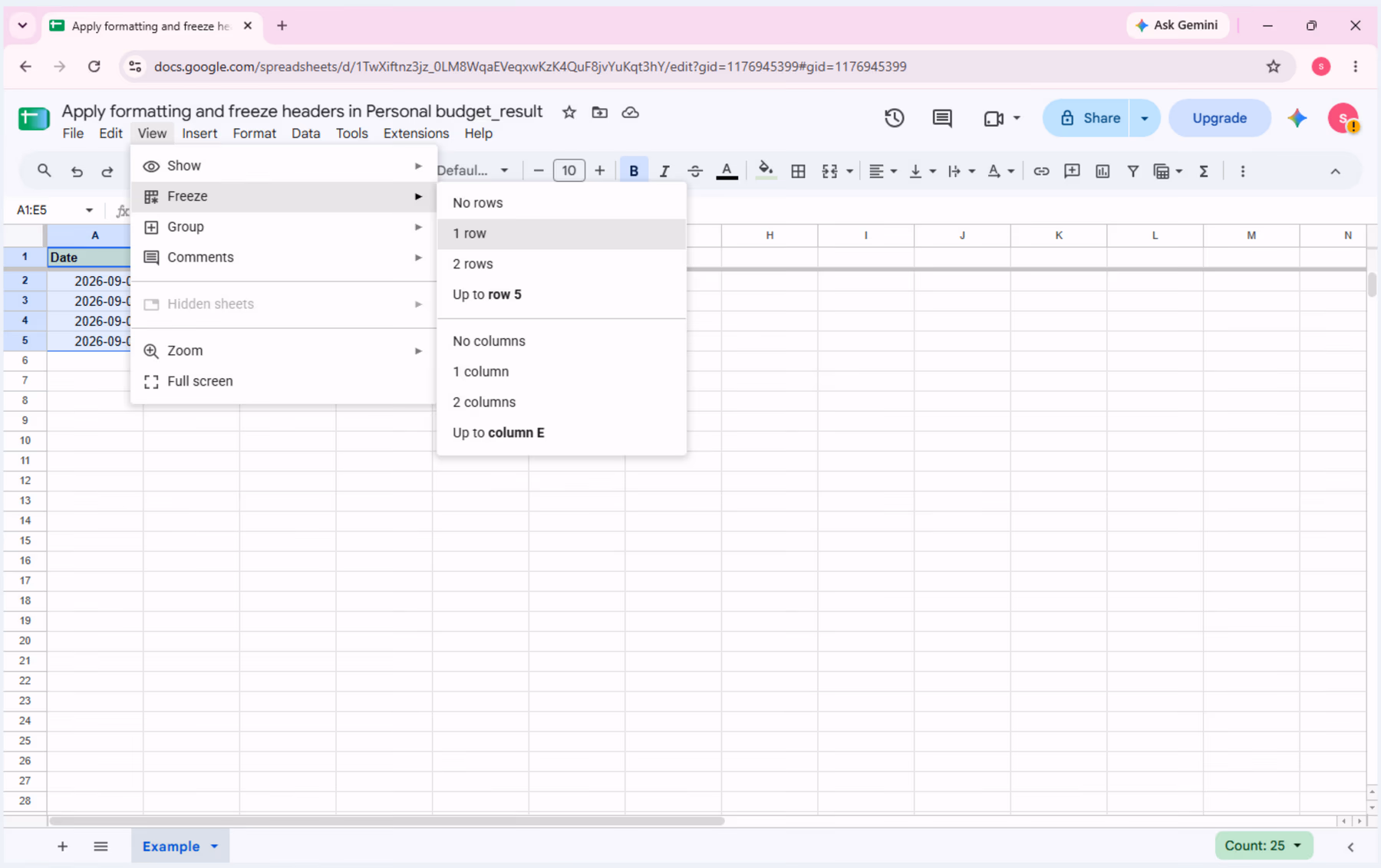
Task: Open the text color picker
Action: 727,171
